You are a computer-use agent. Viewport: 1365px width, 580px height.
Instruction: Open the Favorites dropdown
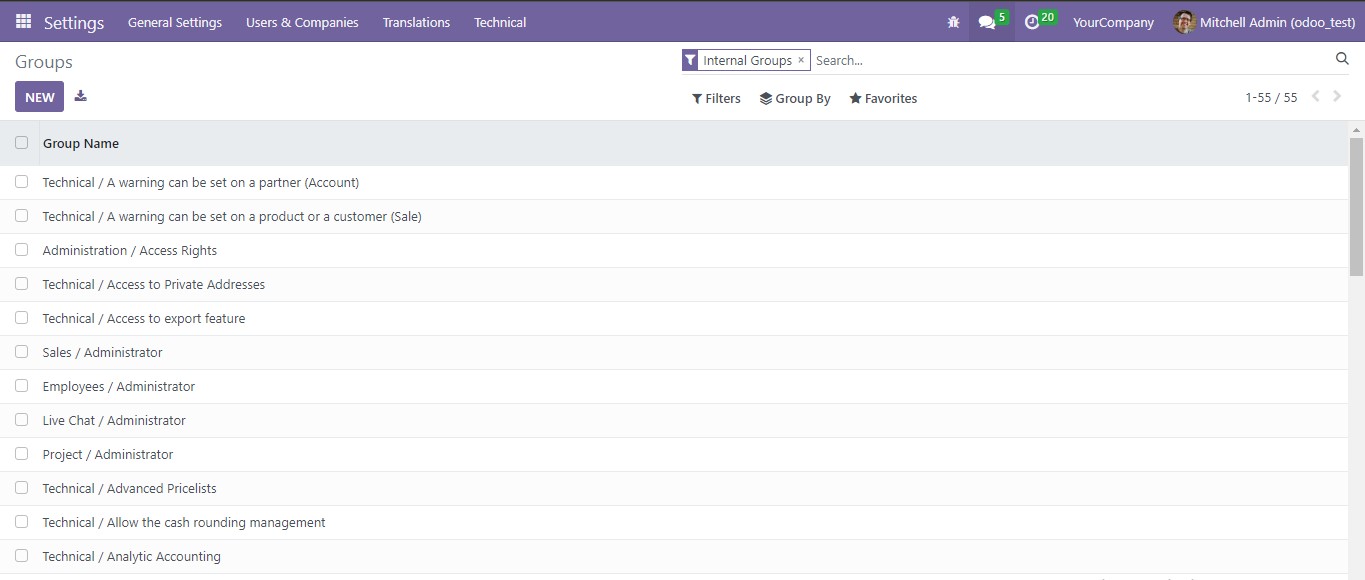(x=883, y=98)
